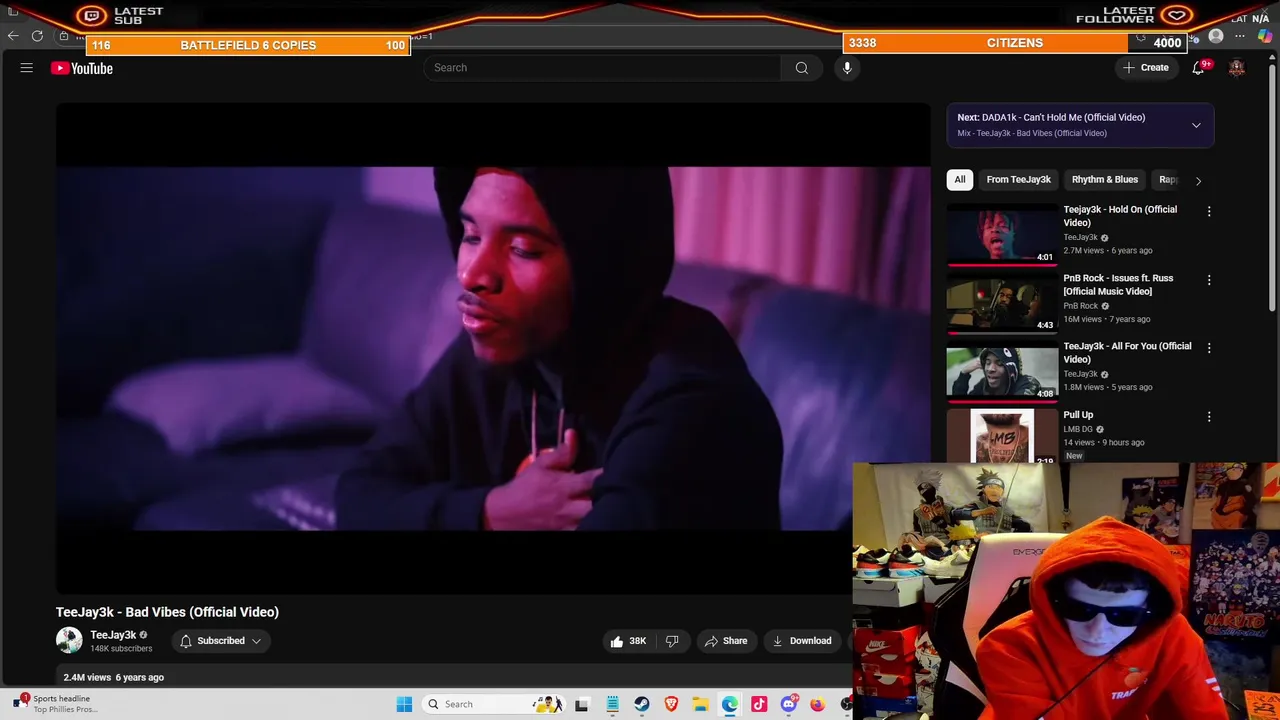Screen dimensions: 1280x720
Task: Switch to Microsoft Edge on the taskbar
Action: (x=730, y=704)
